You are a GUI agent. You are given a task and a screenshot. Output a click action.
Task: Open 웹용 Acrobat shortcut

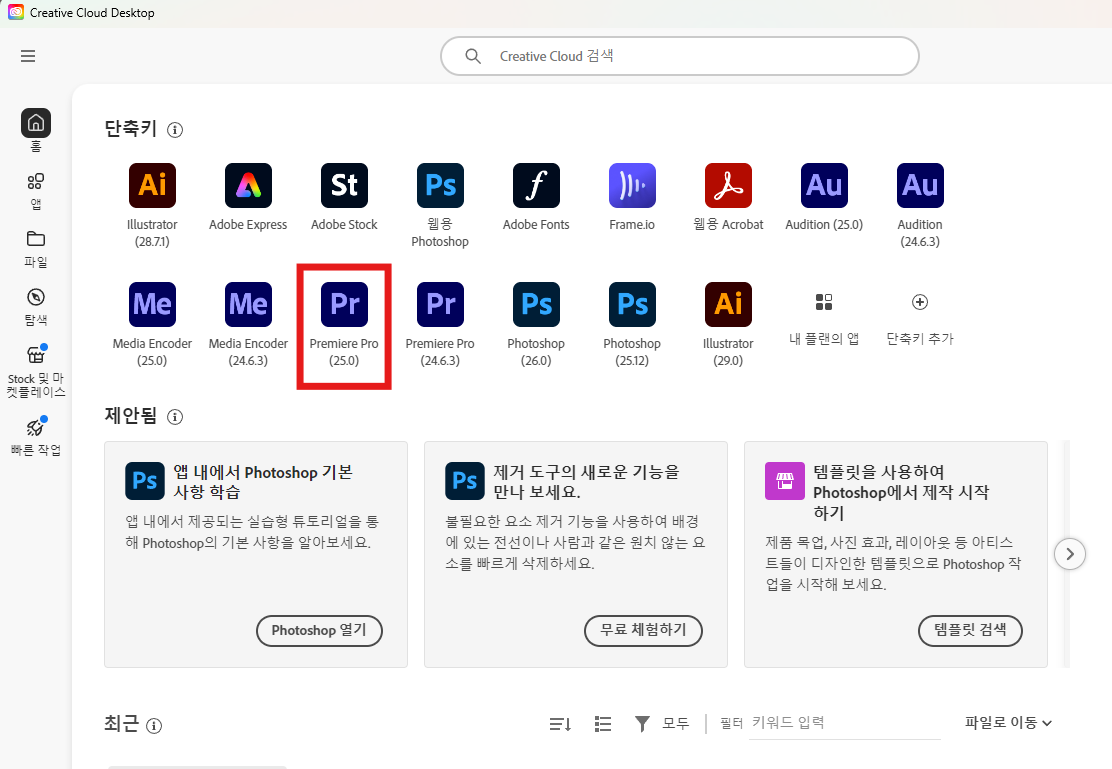(728, 186)
